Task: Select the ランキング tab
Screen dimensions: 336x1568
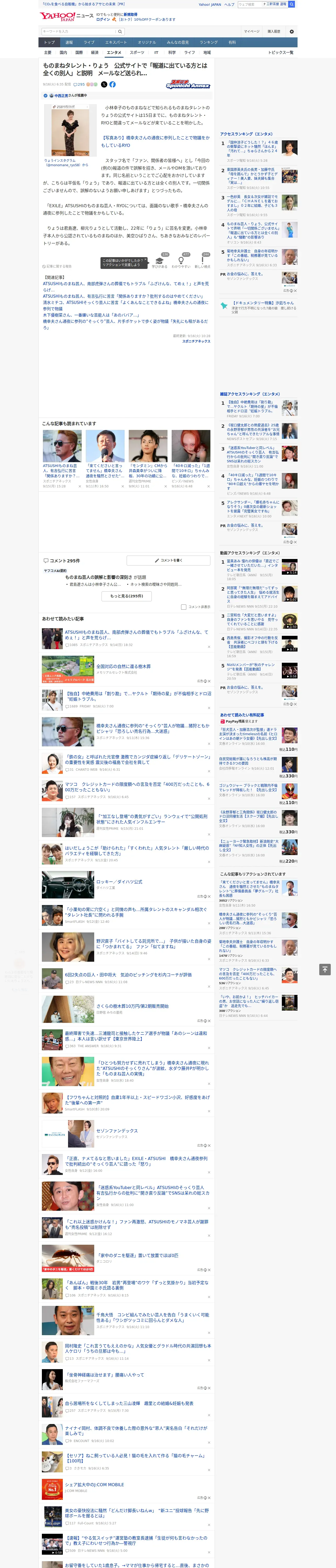Action: (x=209, y=43)
